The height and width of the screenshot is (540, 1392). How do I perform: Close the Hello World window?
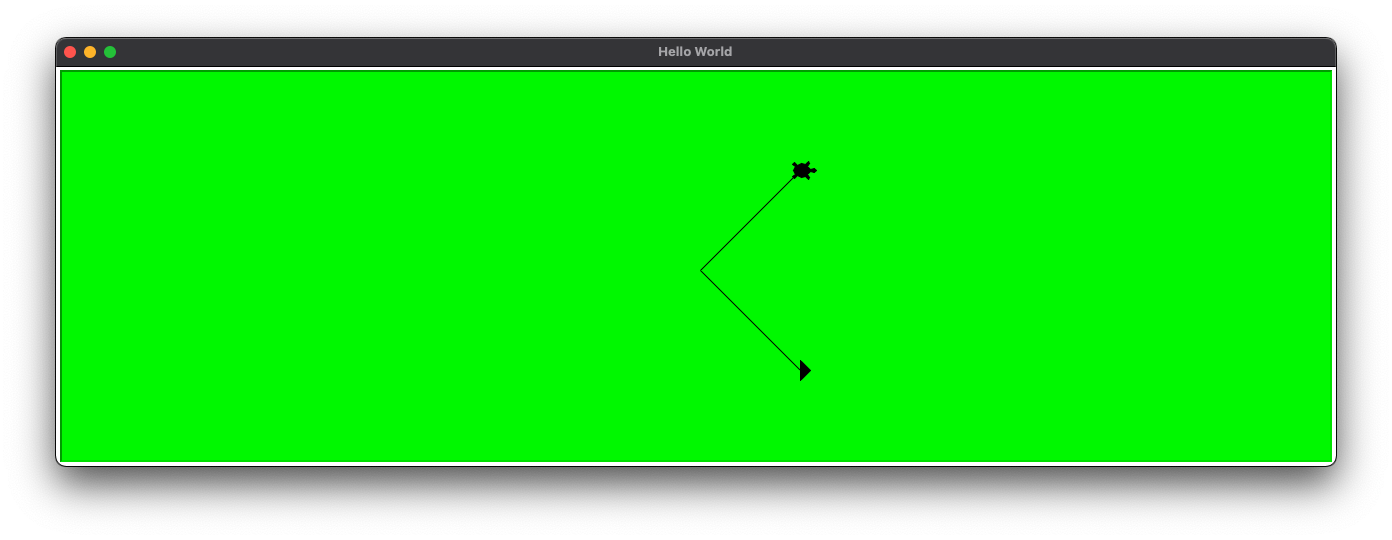coord(70,52)
